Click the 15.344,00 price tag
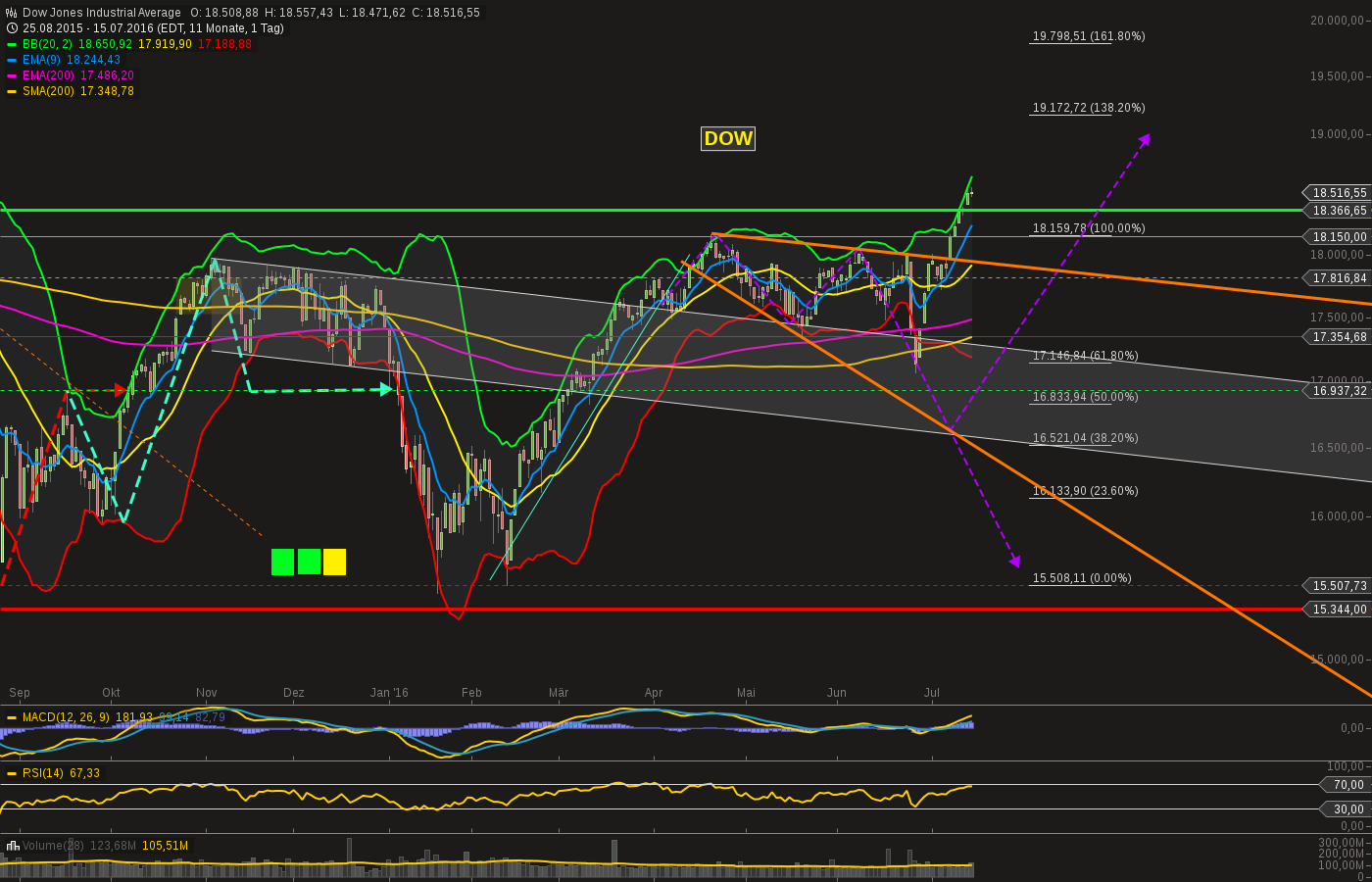The width and height of the screenshot is (1372, 882). click(1337, 610)
